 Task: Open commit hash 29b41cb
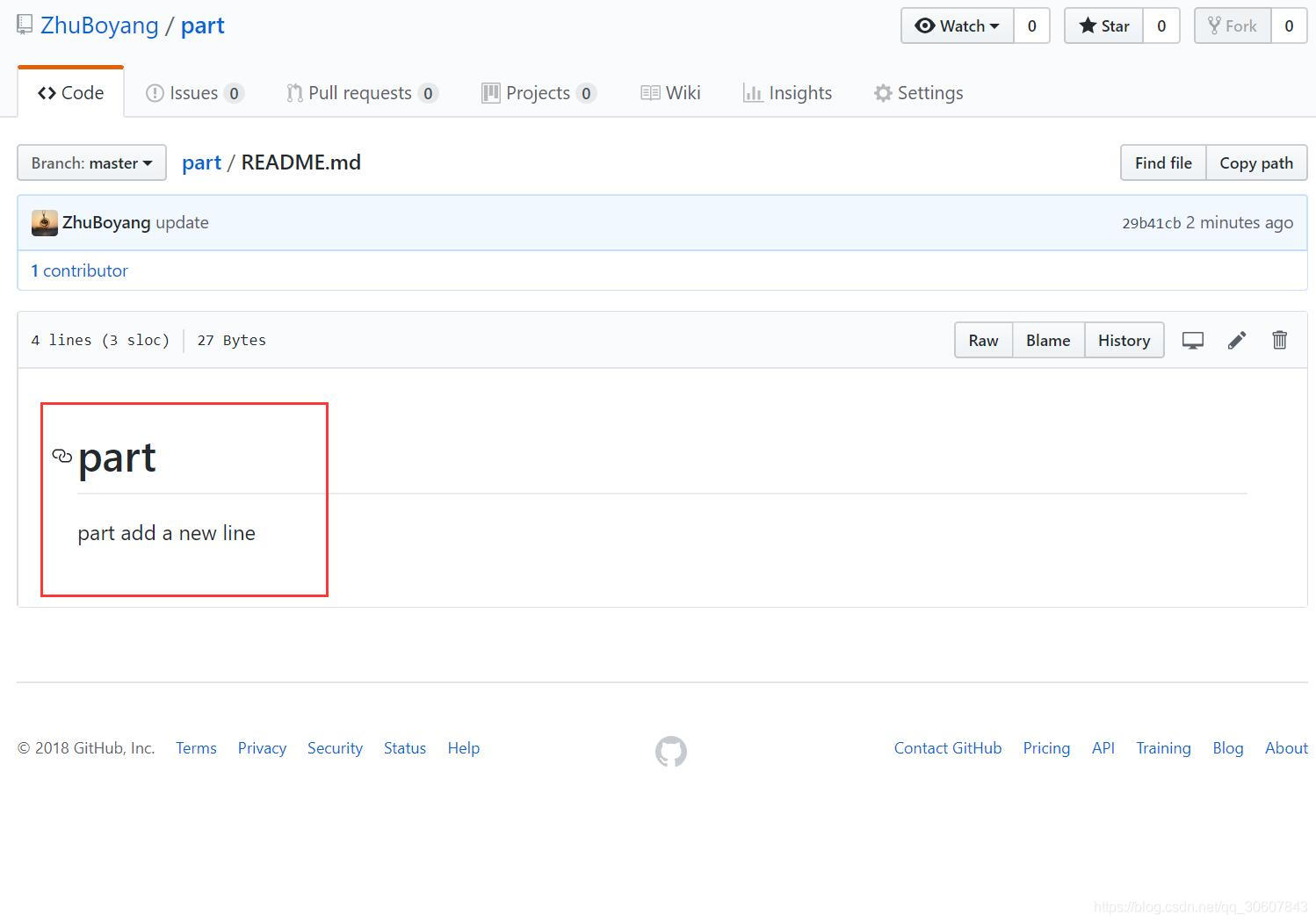1151,223
